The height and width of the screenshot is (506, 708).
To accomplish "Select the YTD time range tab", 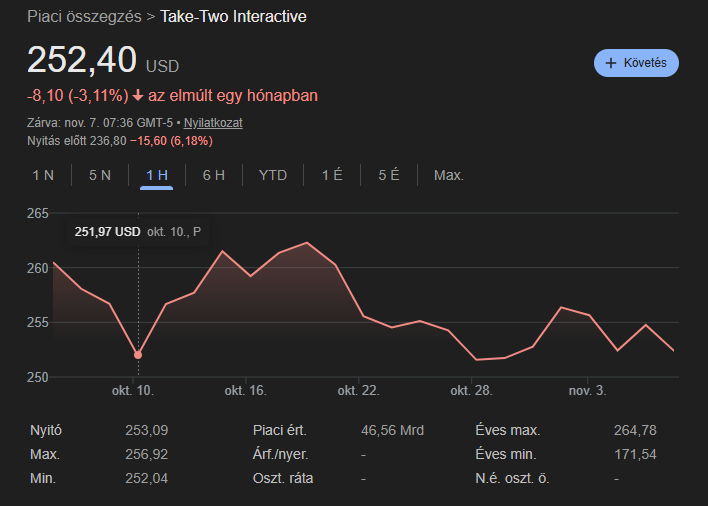I will tap(273, 175).
